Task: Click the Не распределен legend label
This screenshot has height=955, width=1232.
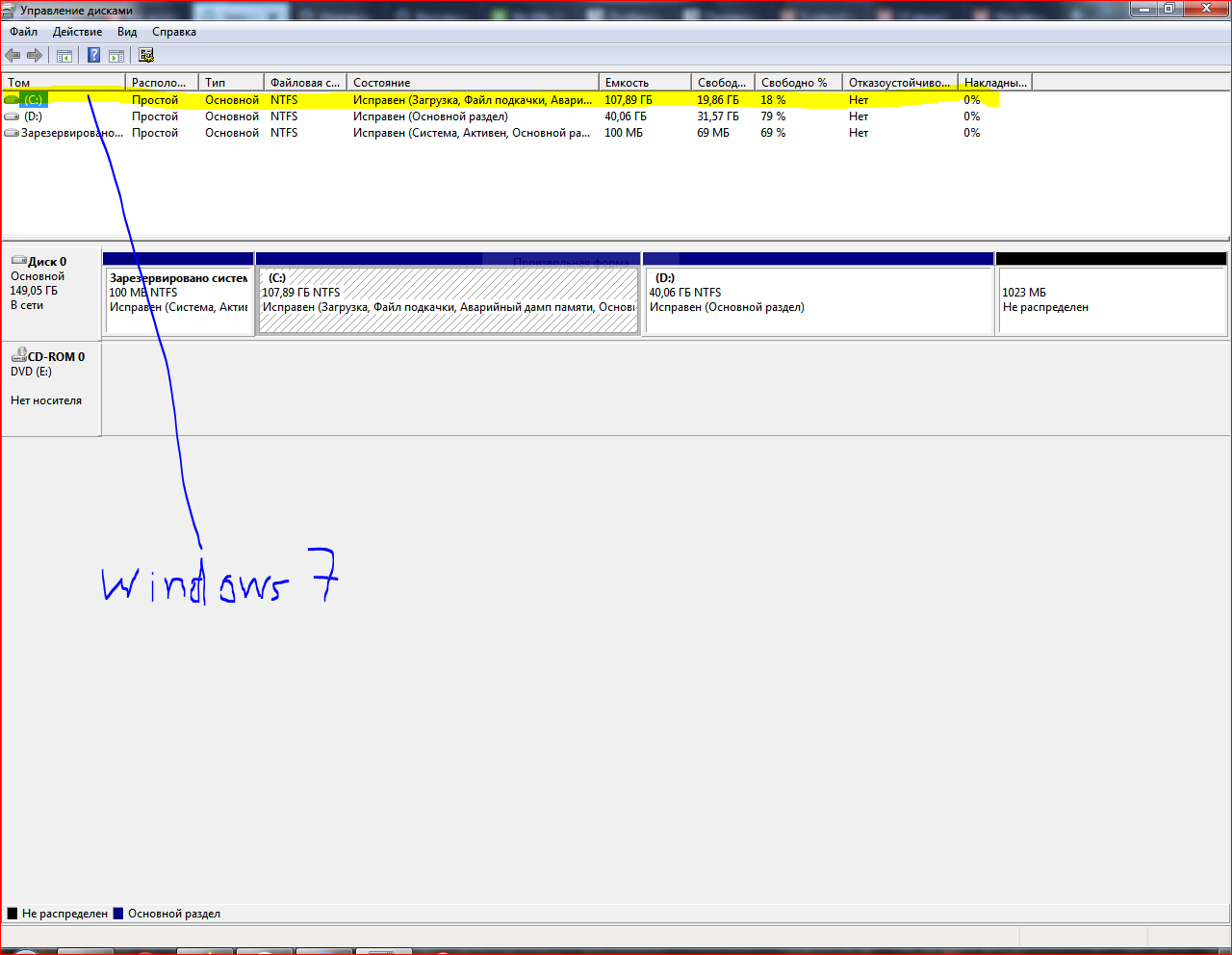Action: 64,914
